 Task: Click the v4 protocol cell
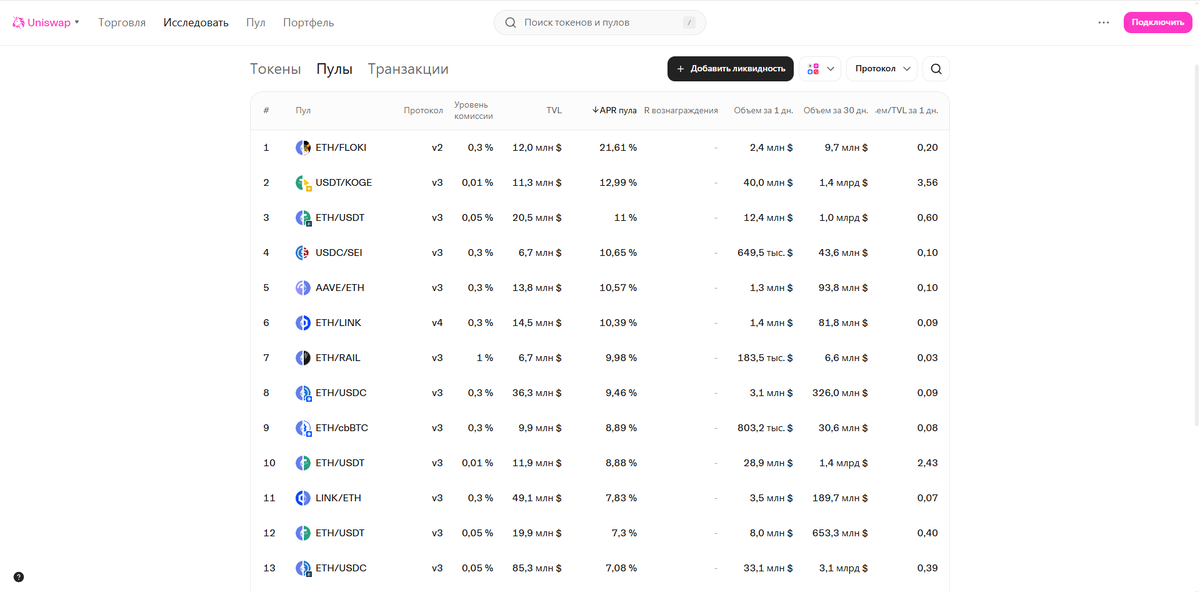click(437, 323)
